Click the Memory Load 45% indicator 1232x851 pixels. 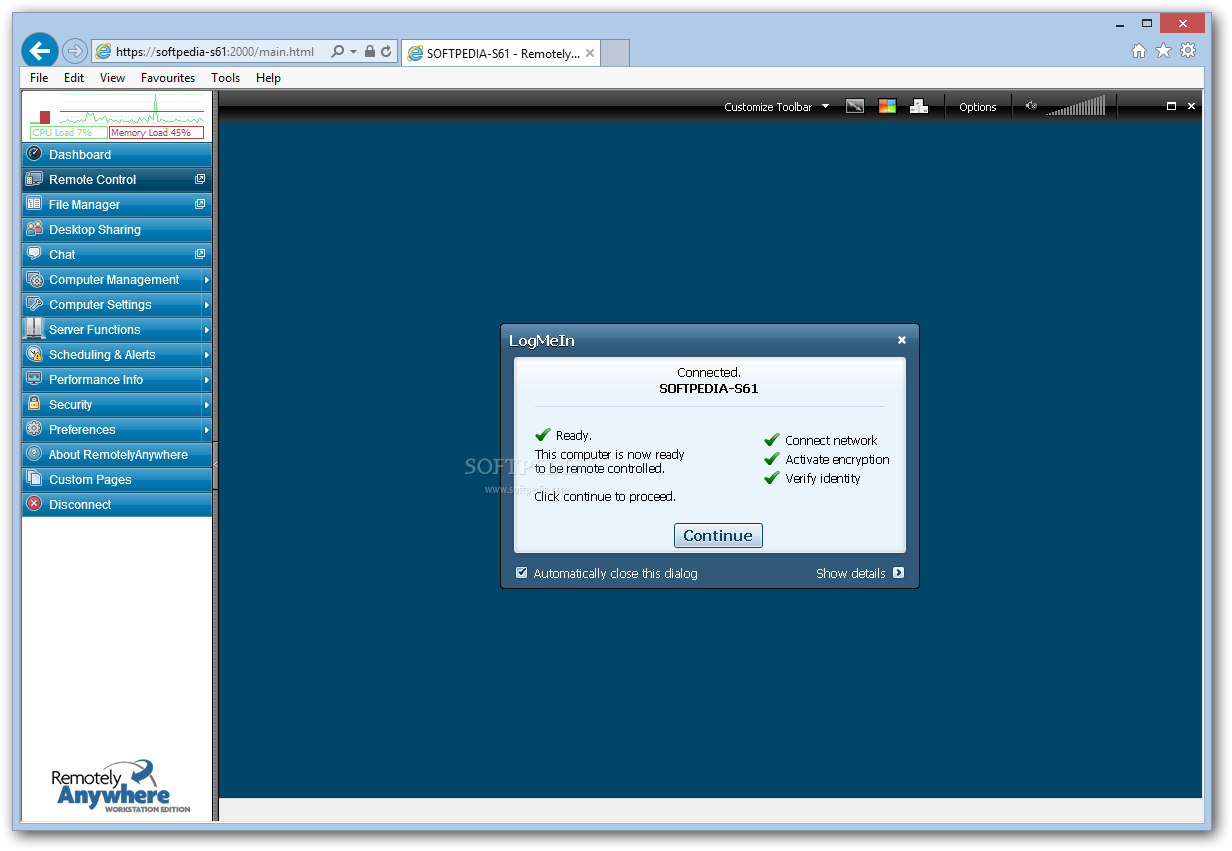(x=156, y=132)
